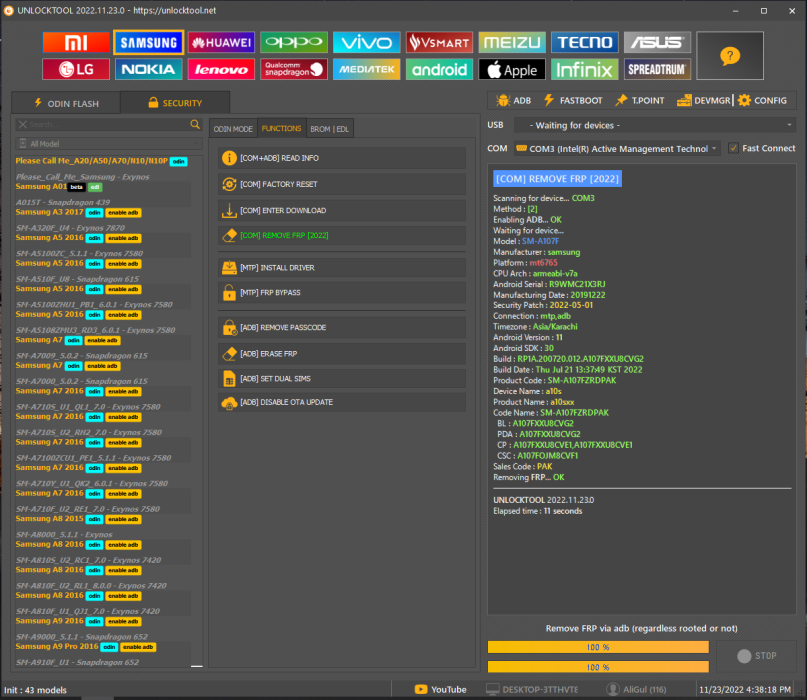The width and height of the screenshot is (807, 700).
Task: Open the Qualcomm Snapdragon section
Action: 294,69
